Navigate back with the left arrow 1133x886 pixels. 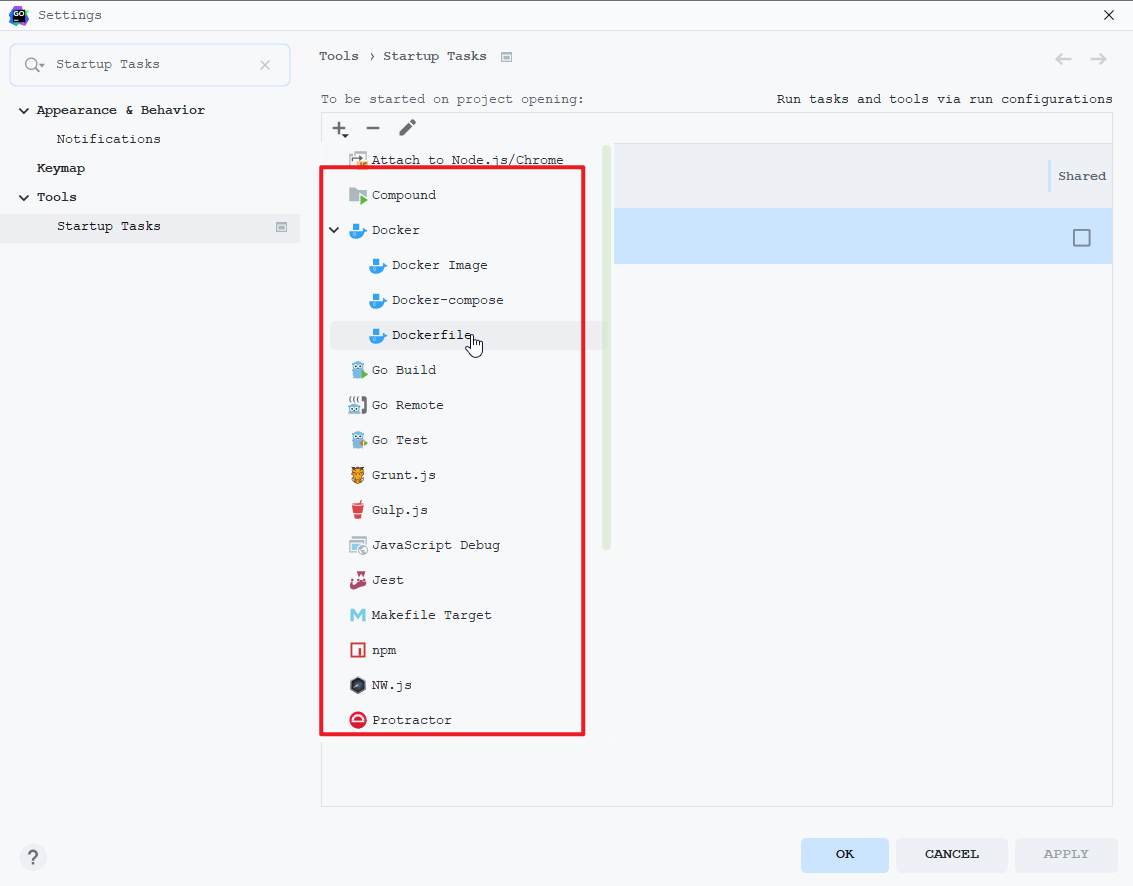[x=1063, y=59]
